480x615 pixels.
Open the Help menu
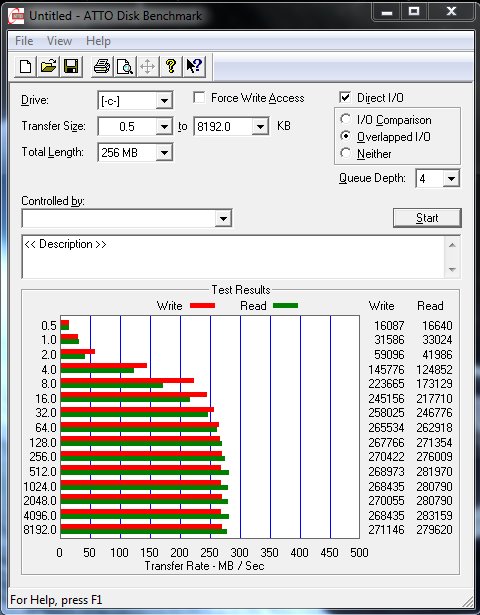point(98,41)
